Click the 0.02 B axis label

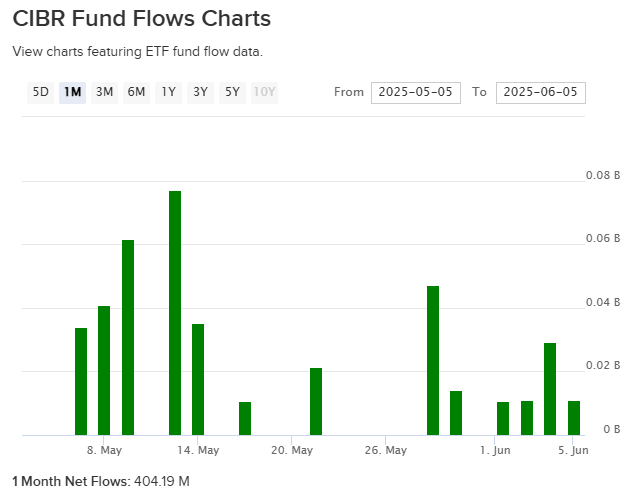point(603,365)
